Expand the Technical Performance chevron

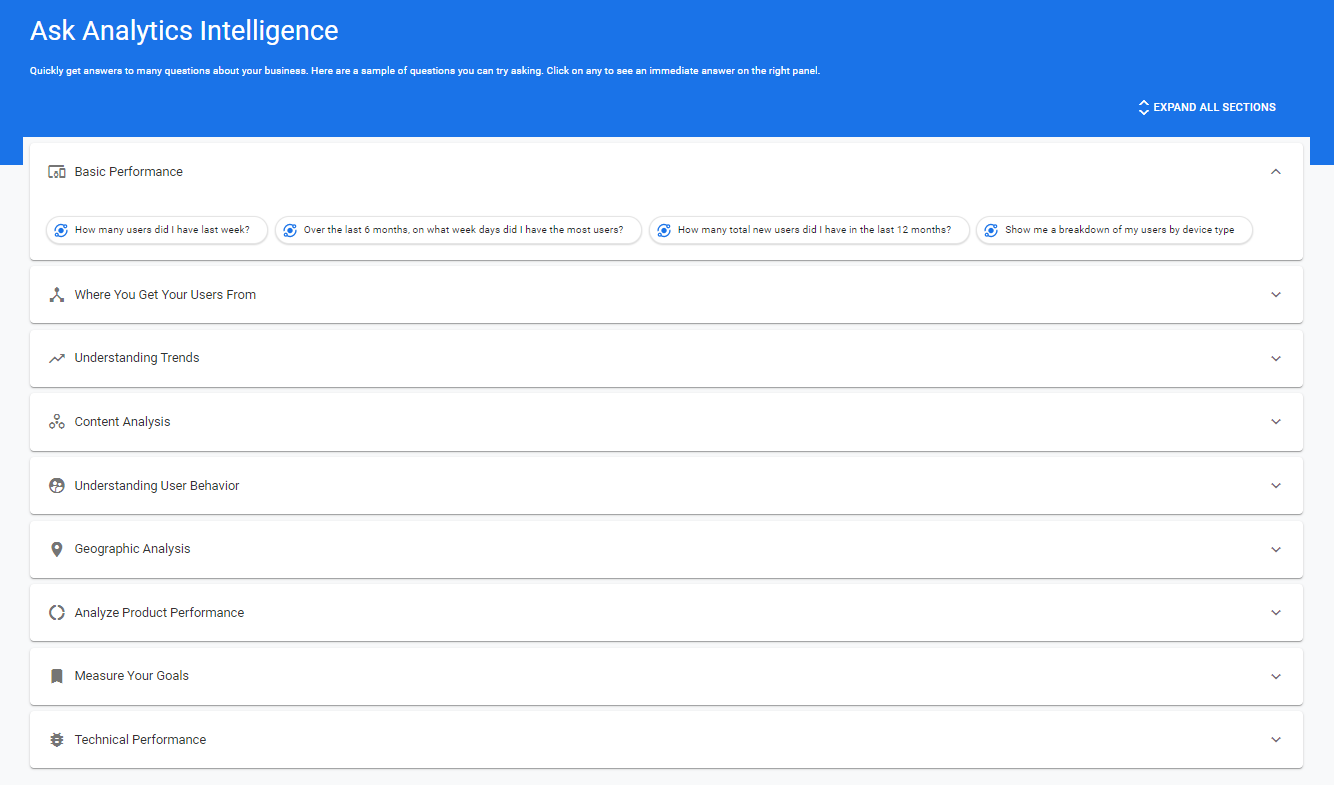(1275, 740)
